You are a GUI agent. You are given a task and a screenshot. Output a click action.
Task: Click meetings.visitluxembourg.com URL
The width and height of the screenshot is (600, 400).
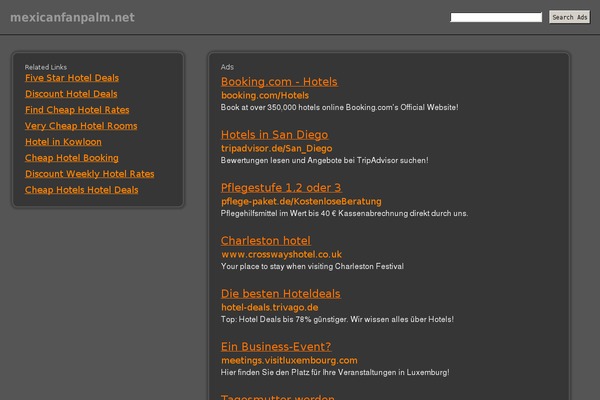pos(289,360)
